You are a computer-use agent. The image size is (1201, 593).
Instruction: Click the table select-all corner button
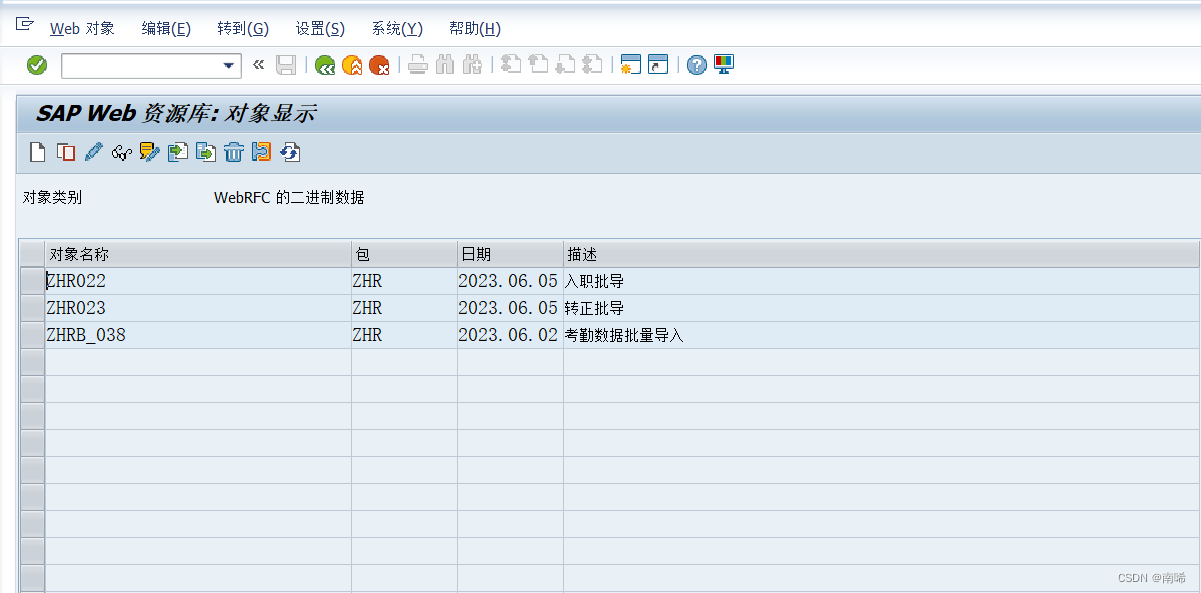pos(32,254)
